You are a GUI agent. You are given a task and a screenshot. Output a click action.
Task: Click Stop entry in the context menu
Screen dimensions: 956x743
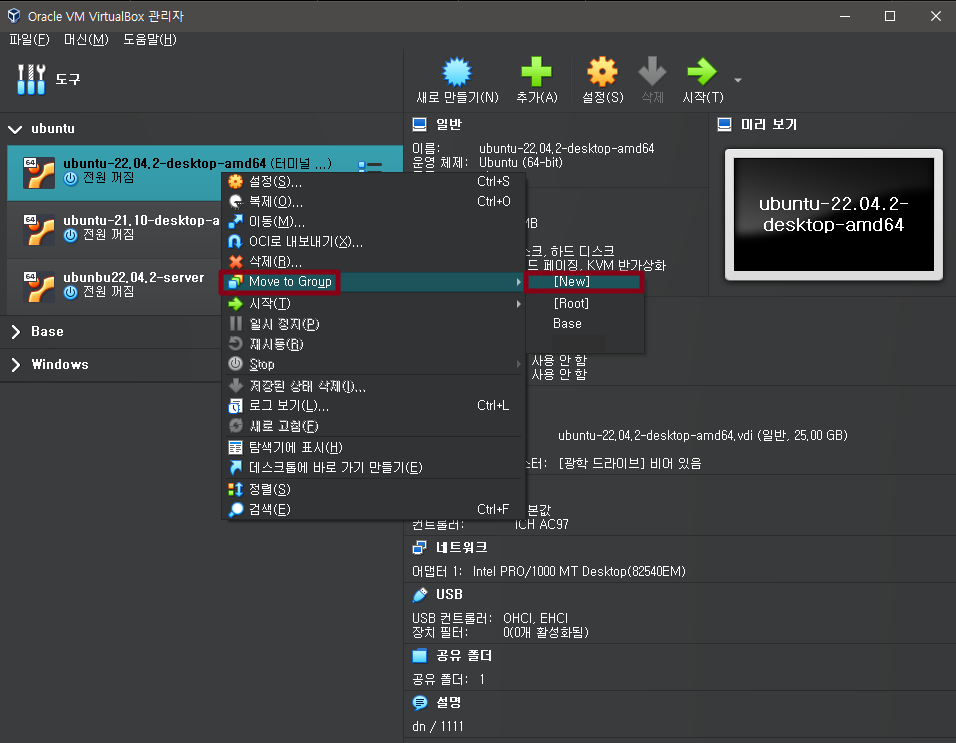tap(373, 364)
